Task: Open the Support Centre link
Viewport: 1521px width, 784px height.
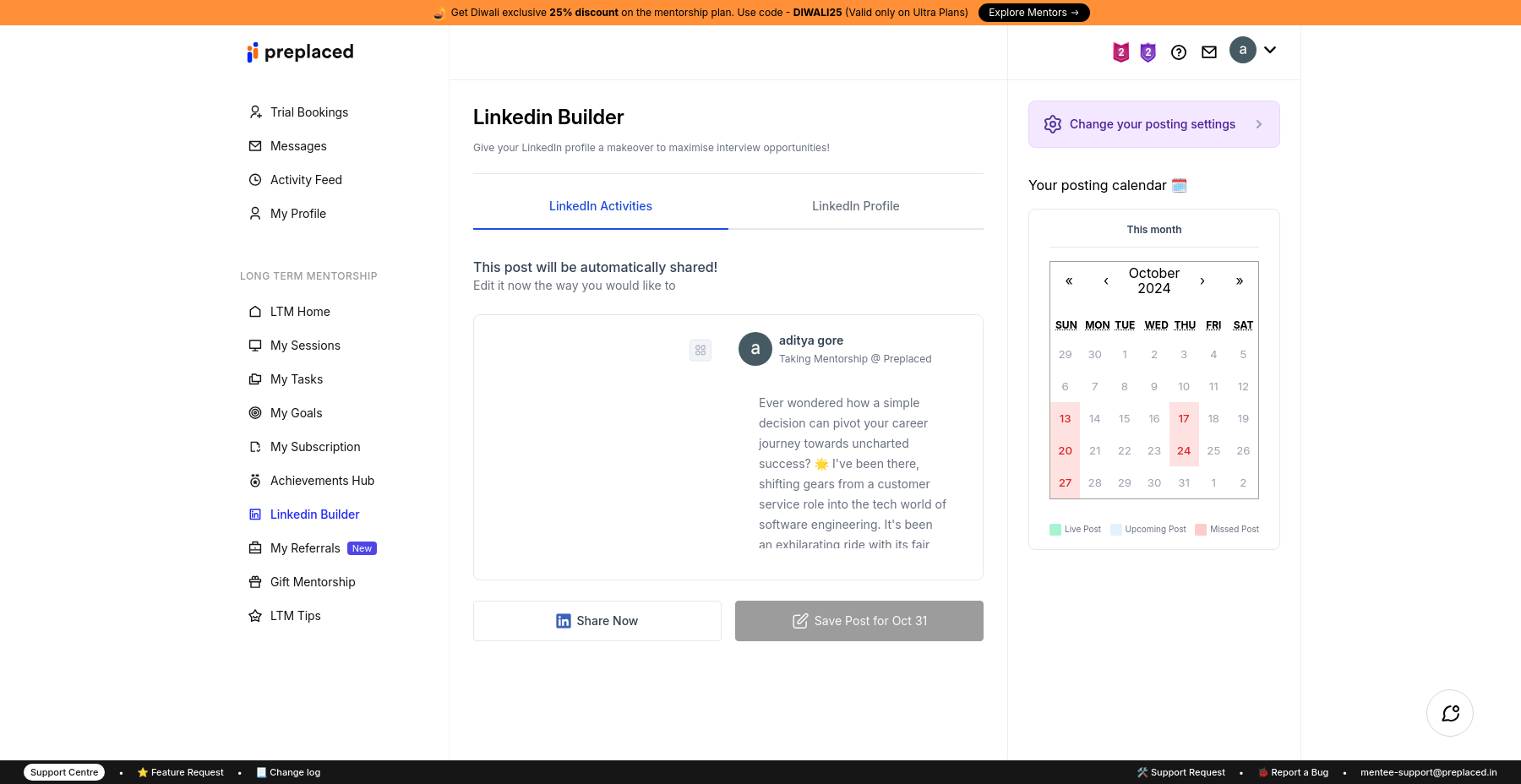Action: 64,772
